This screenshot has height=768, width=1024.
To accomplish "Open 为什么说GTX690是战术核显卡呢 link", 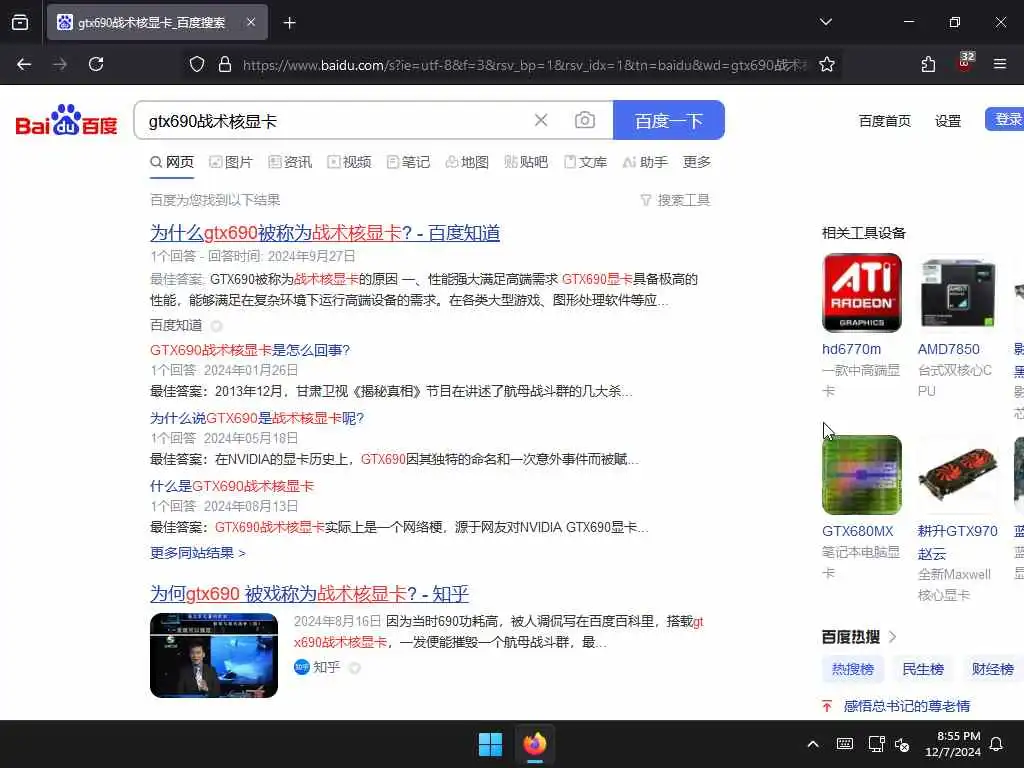I will (x=257, y=418).
